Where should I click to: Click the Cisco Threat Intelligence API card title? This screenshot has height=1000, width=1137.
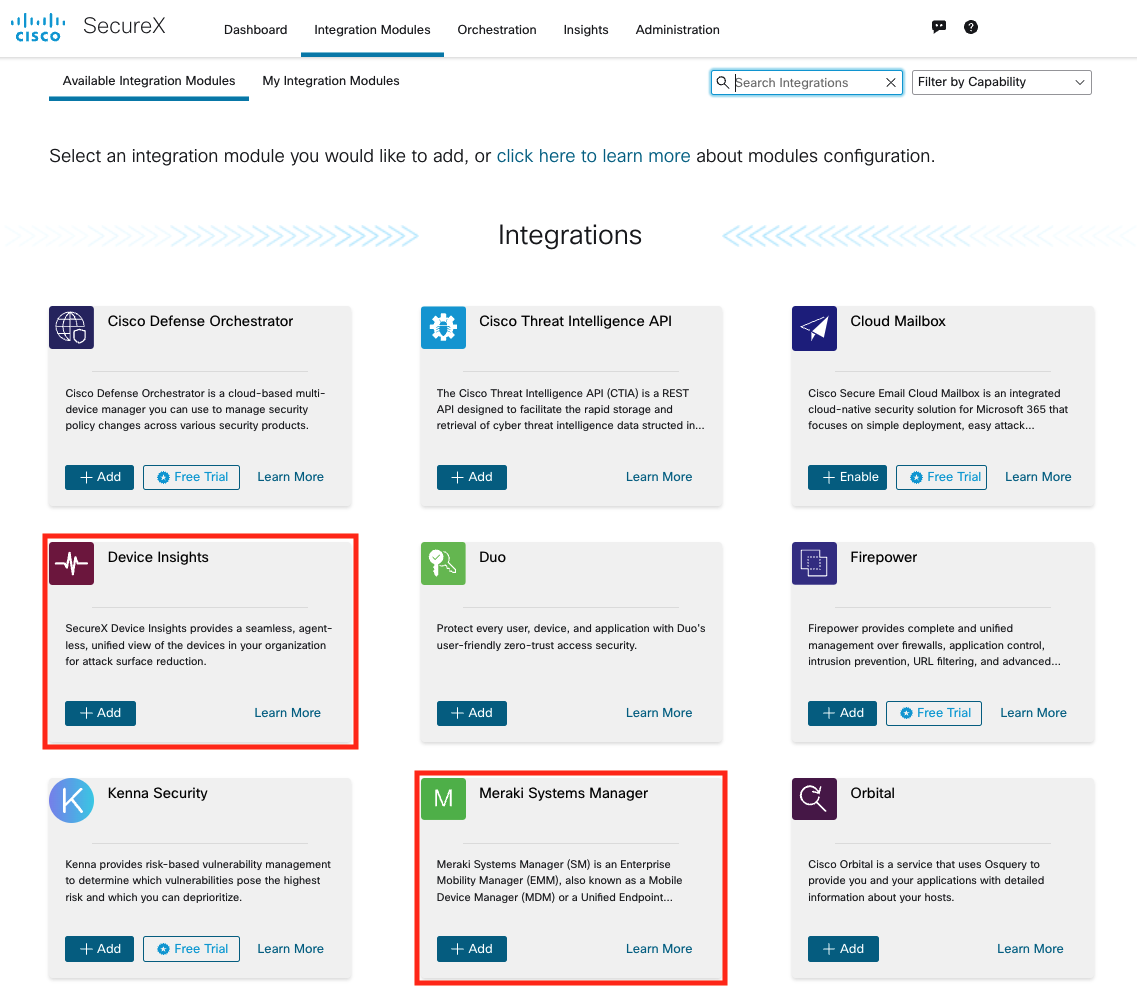point(575,321)
